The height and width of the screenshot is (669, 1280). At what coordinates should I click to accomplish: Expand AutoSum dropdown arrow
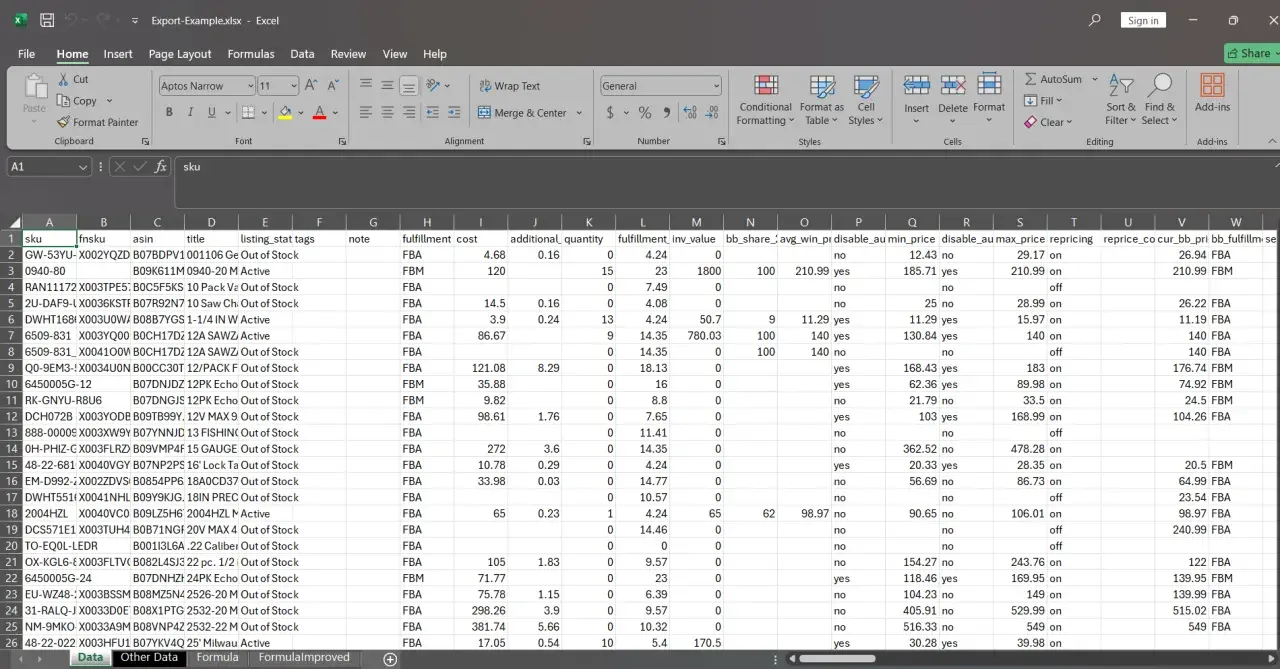(1094, 79)
